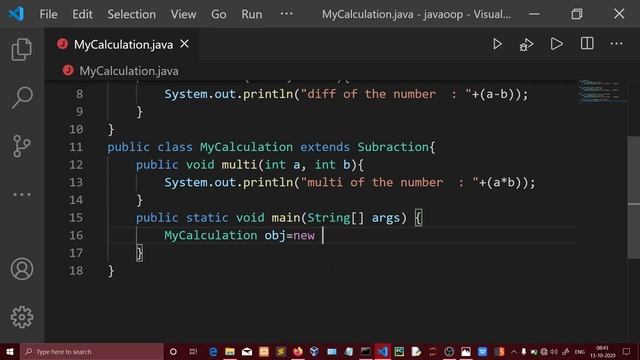This screenshot has height=360, width=640.
Task: Click the "multi of the number" string
Action: point(375,182)
